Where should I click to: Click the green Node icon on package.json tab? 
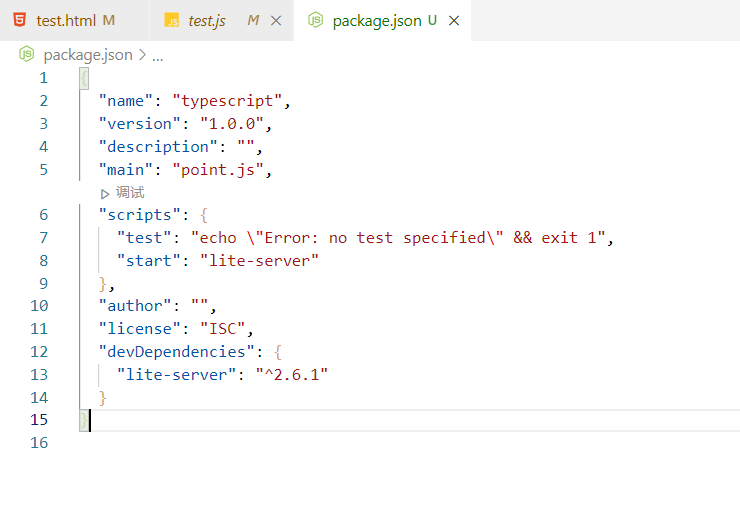click(x=316, y=20)
